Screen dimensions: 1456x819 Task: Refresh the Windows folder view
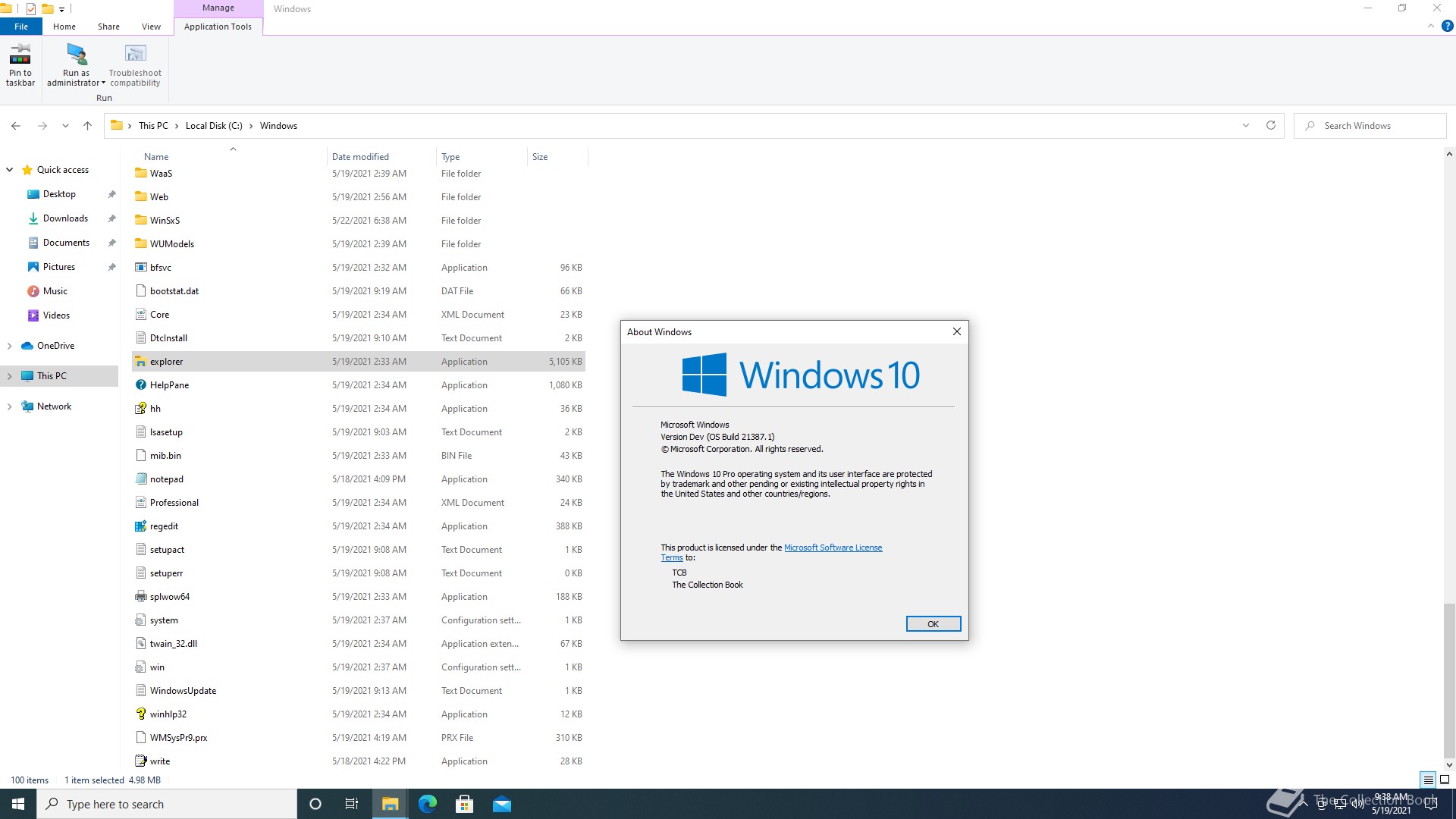(x=1271, y=126)
